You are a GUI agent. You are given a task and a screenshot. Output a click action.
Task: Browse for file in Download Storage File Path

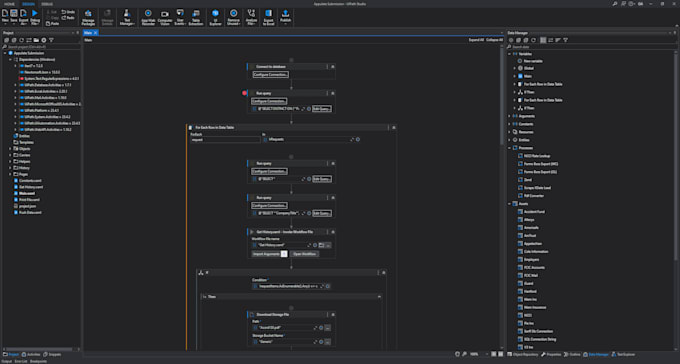click(x=327, y=328)
